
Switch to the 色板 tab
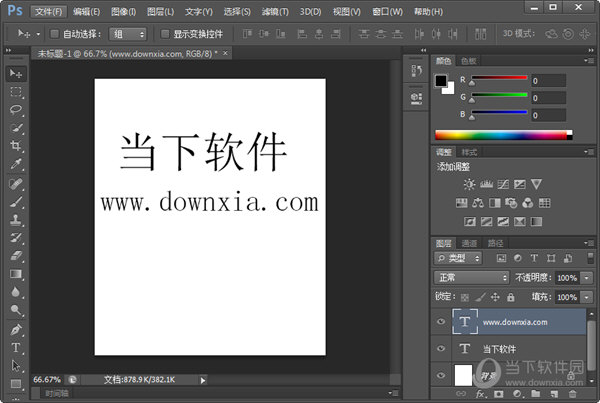(x=468, y=61)
